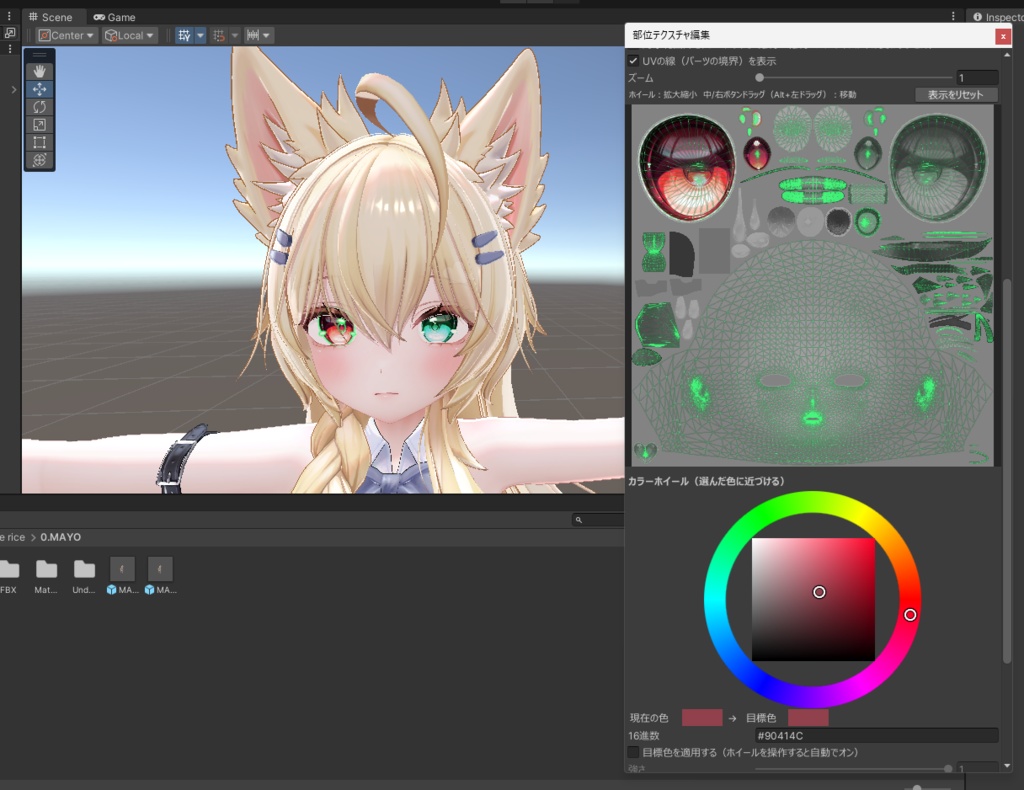
Task: Click scroll-down arrow of texture editor window
Action: tap(1006, 766)
